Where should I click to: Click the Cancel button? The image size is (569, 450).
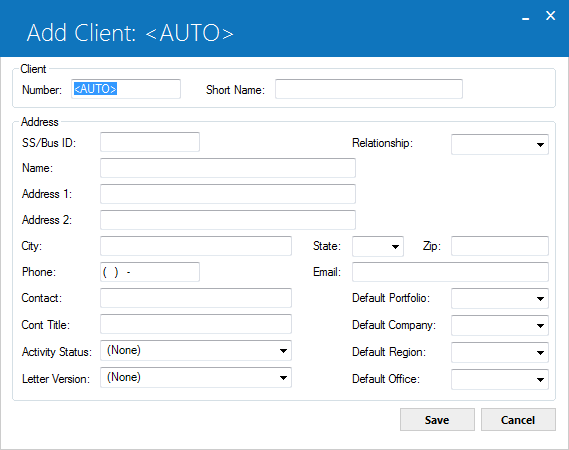pos(518,420)
